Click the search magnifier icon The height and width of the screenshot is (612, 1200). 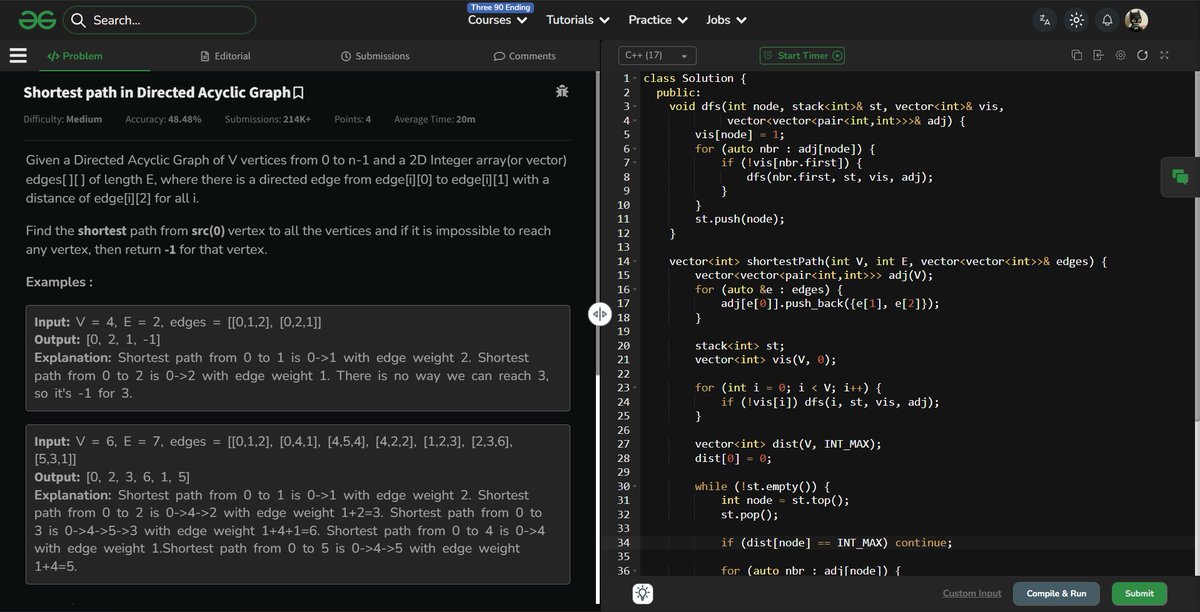click(77, 20)
